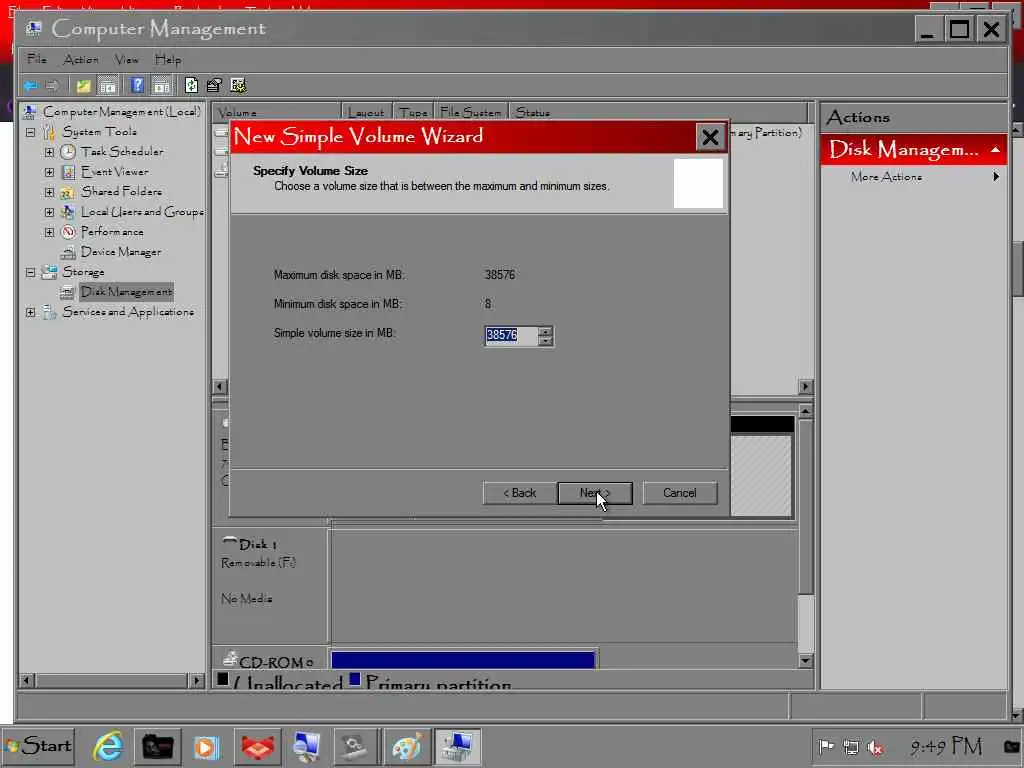
Task: Click the Local Users and Groups icon
Action: point(68,212)
